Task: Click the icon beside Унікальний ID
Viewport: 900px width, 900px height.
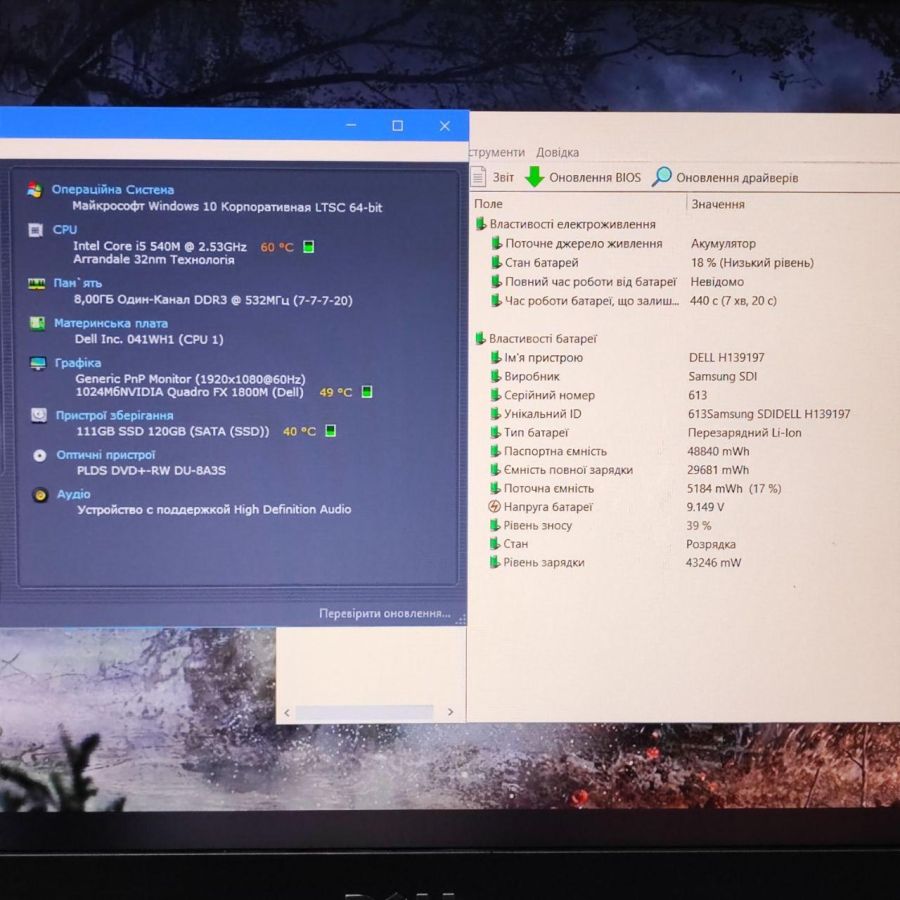Action: [496, 414]
